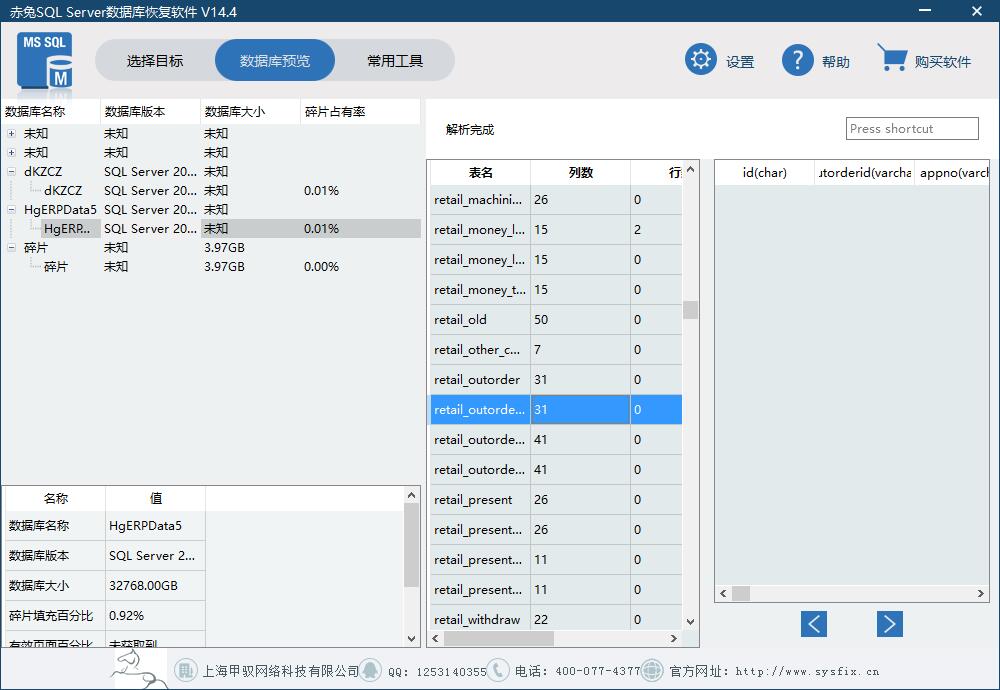Select the child dKZCZ entry under dKZCZ
Viewport: 1000px width, 690px height.
click(63, 191)
